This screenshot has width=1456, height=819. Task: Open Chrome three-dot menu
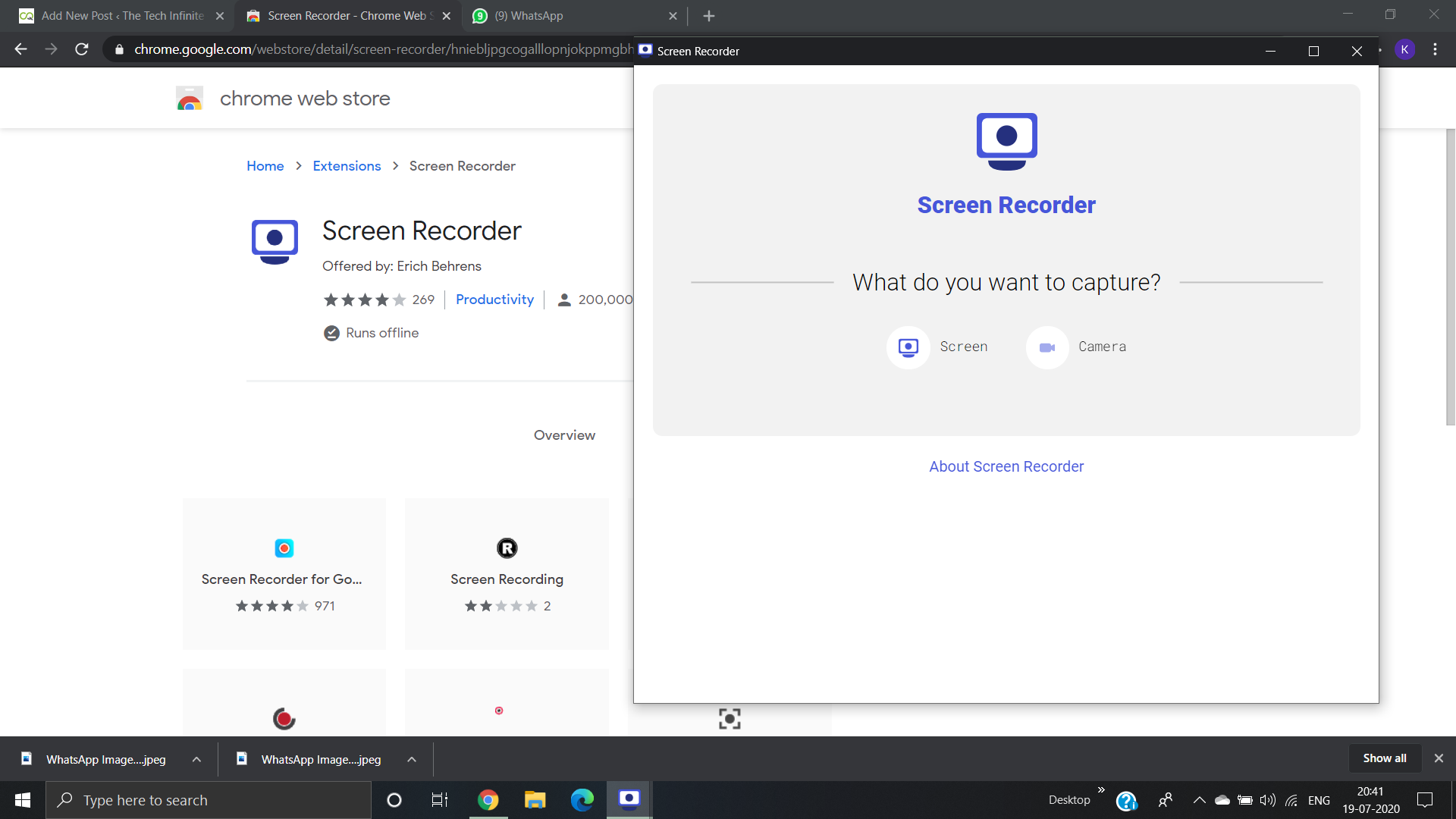coord(1435,49)
